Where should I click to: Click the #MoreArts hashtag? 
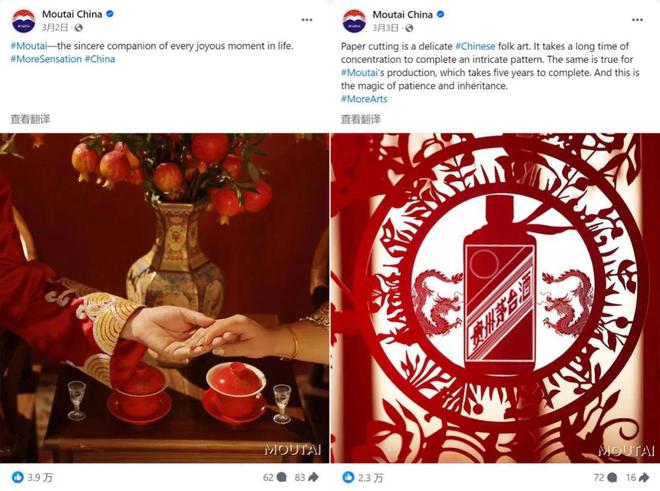pyautogui.click(x=363, y=99)
